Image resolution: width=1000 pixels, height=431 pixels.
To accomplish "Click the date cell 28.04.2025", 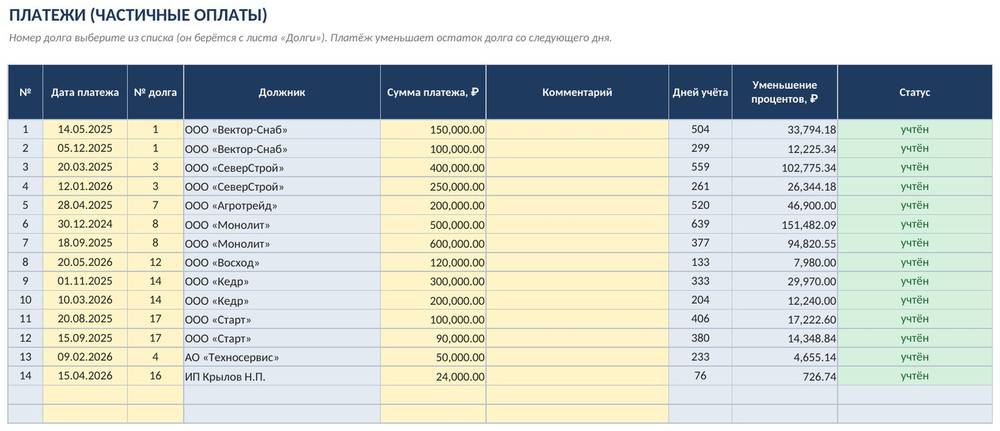I will (85, 205).
